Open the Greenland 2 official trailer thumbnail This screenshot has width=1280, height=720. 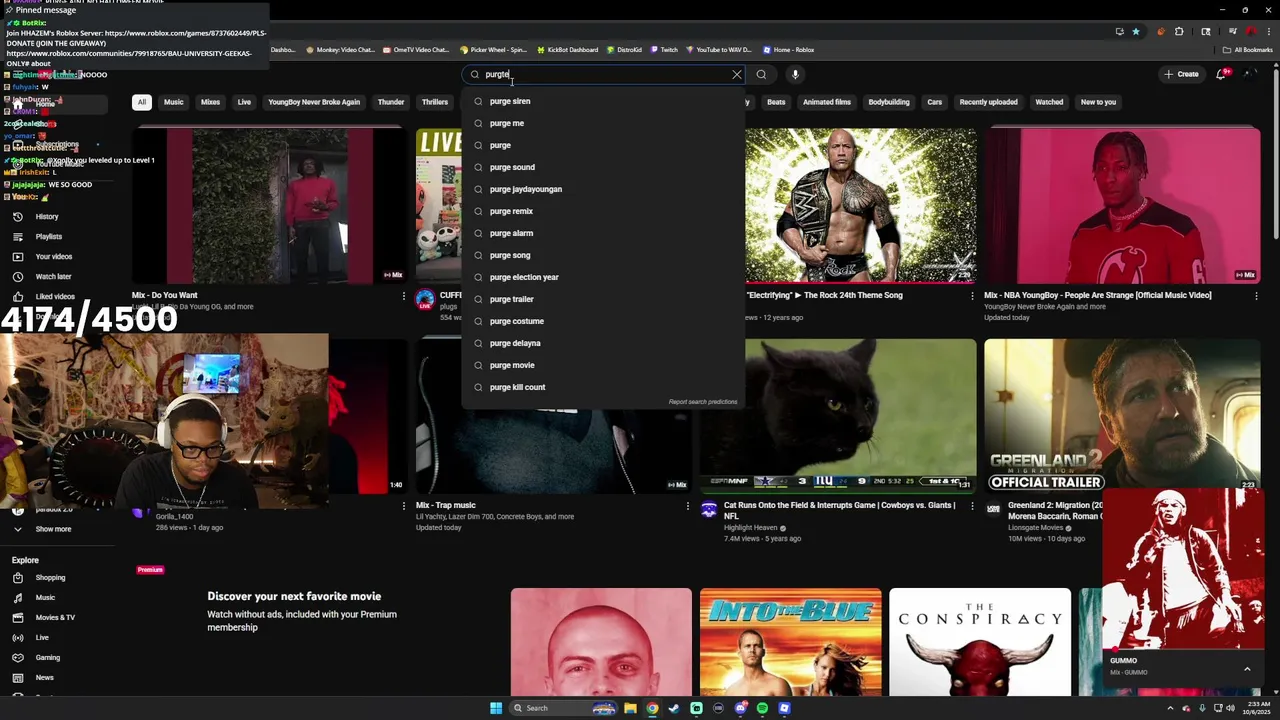pos(1122,415)
